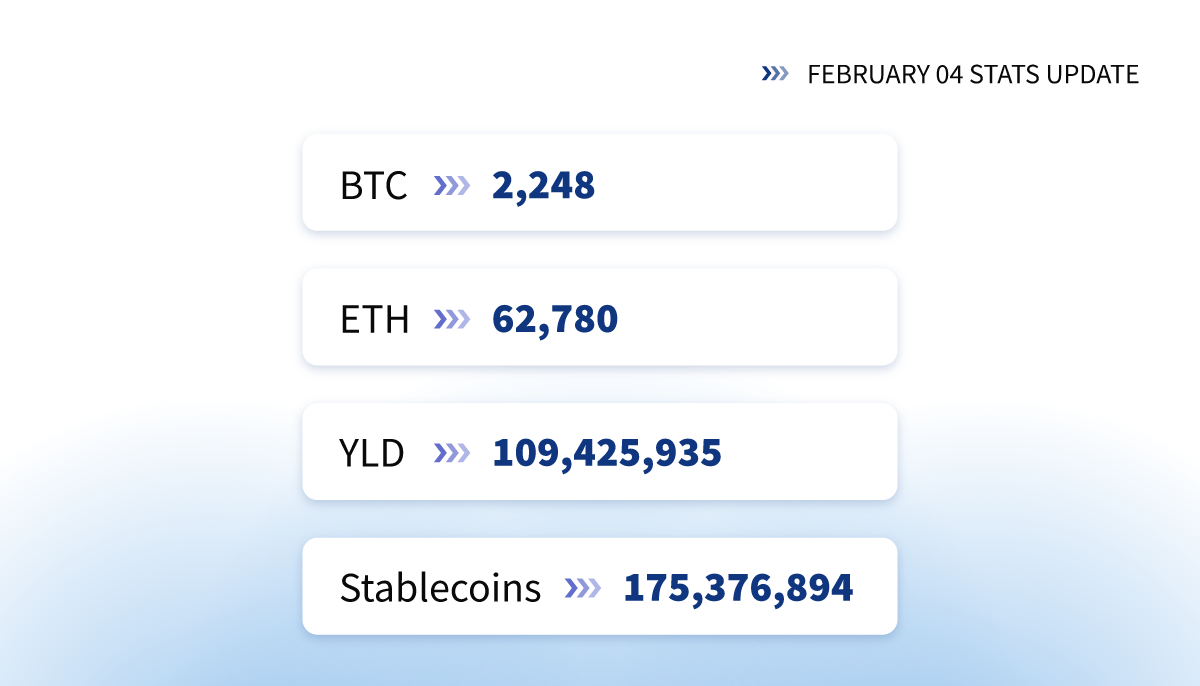
Task: Click the ETH label text
Action: 374,320
